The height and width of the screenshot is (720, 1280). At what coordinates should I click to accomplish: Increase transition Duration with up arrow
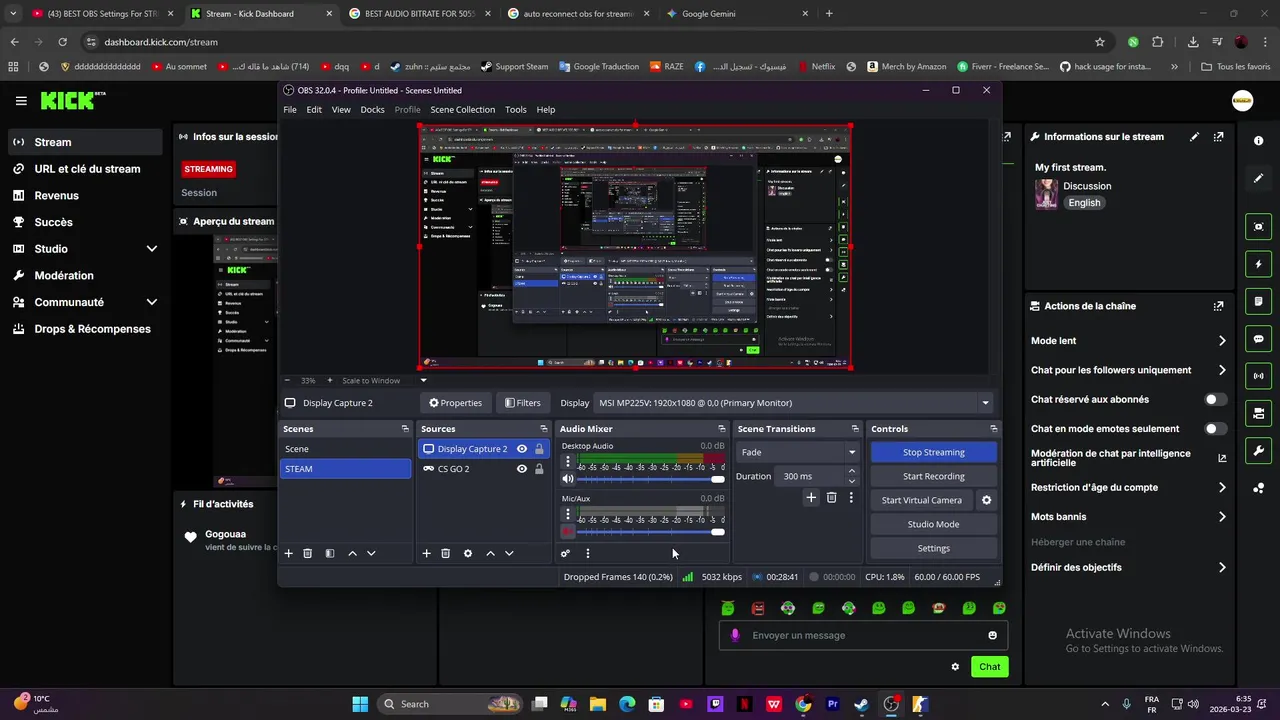852,471
